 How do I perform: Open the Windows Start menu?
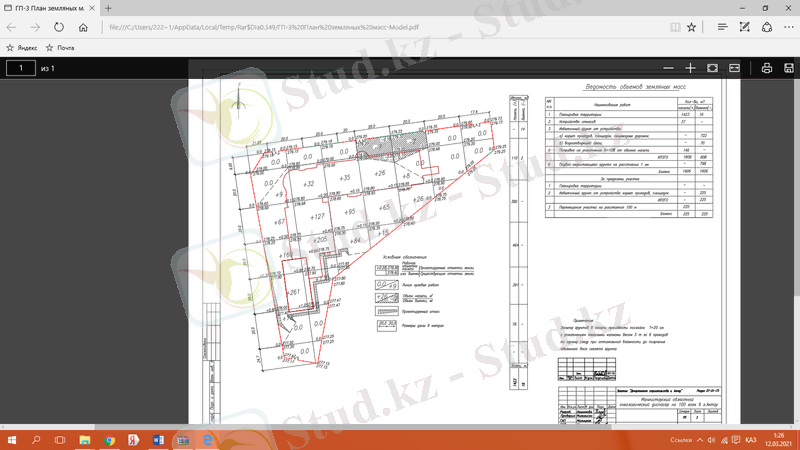click(11, 440)
